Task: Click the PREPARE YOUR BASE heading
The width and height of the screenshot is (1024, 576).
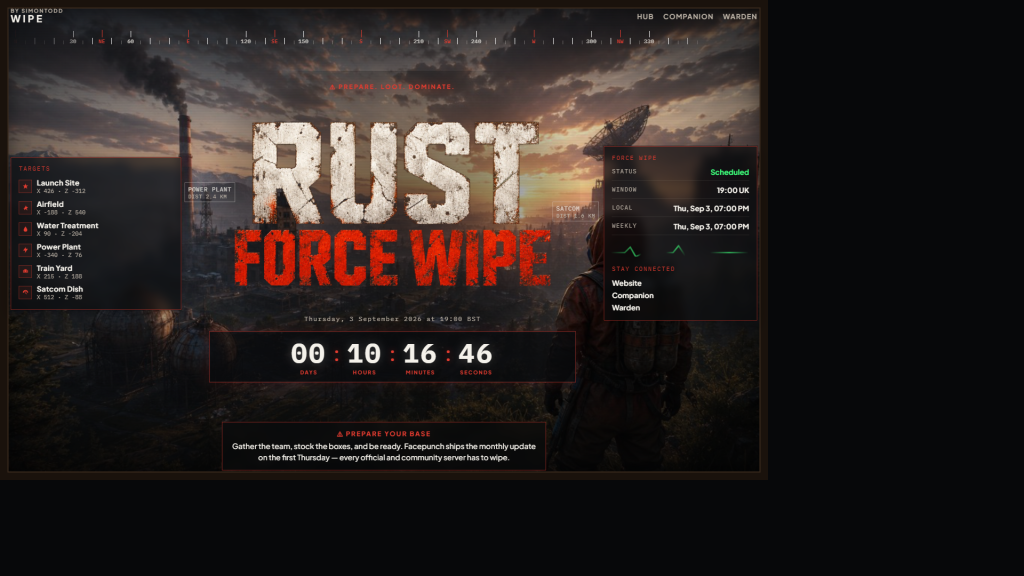Action: pyautogui.click(x=388, y=434)
